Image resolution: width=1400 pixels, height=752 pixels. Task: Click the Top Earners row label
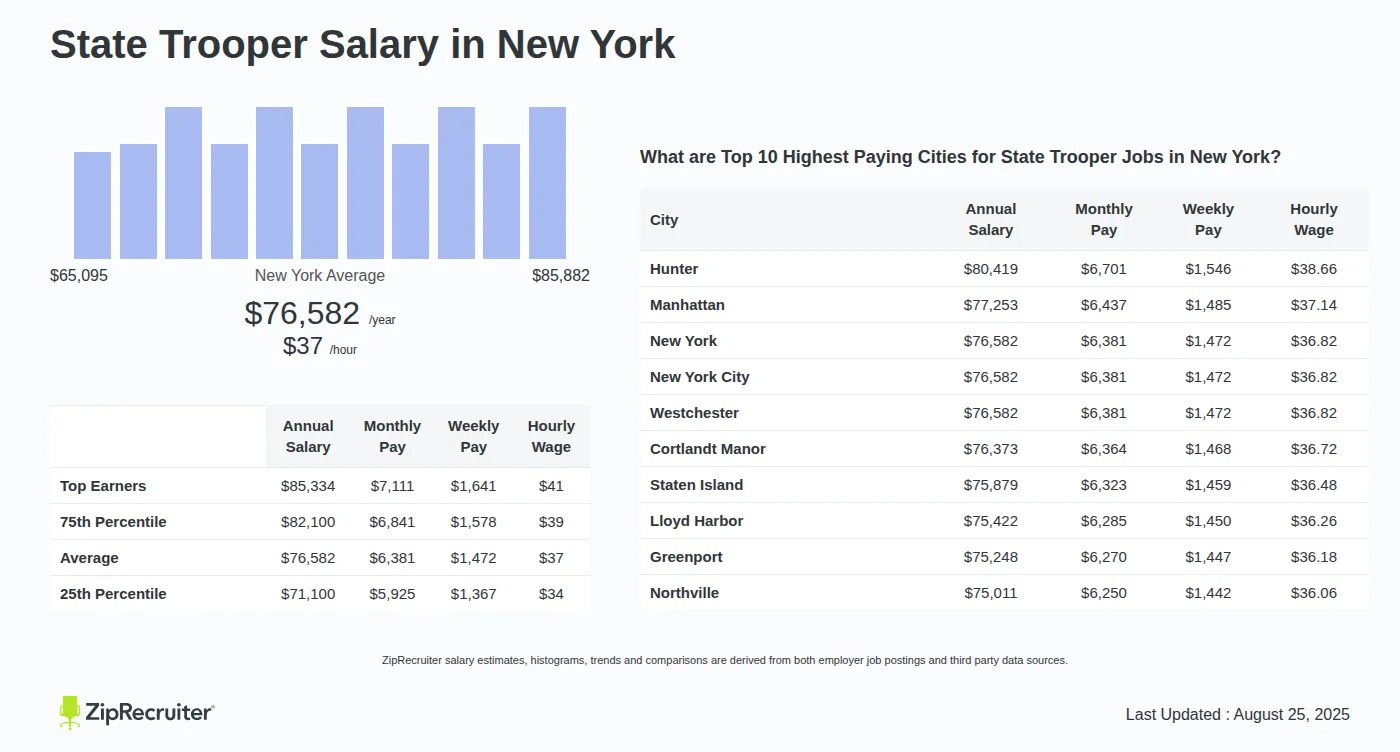click(x=103, y=486)
